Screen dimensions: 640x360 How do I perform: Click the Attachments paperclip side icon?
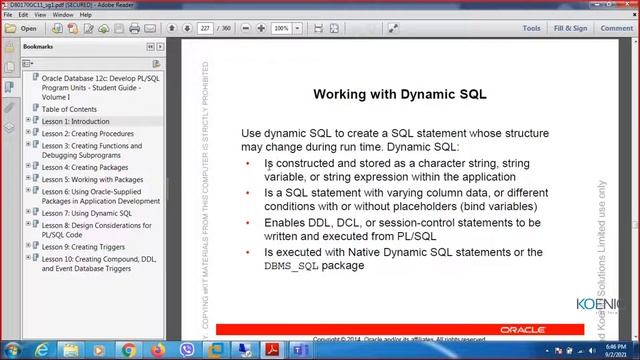click(x=10, y=108)
